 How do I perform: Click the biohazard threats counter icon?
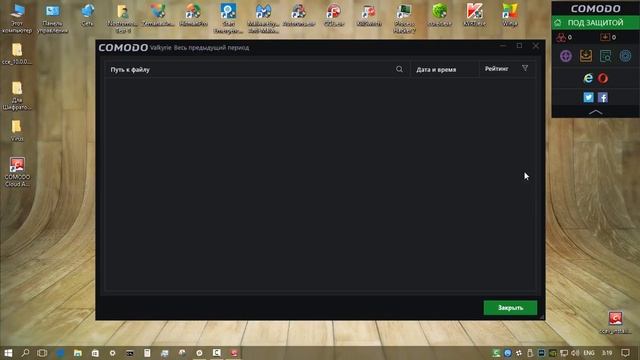click(562, 38)
